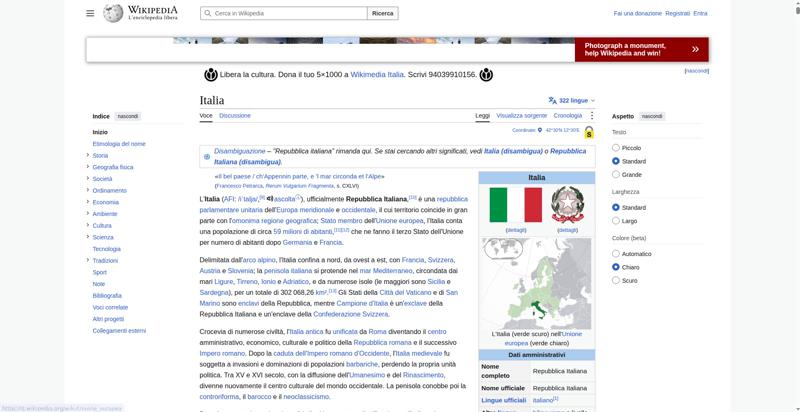800x412 pixels.
Task: Expand the Scienza index section
Action: pyautogui.click(x=88, y=237)
